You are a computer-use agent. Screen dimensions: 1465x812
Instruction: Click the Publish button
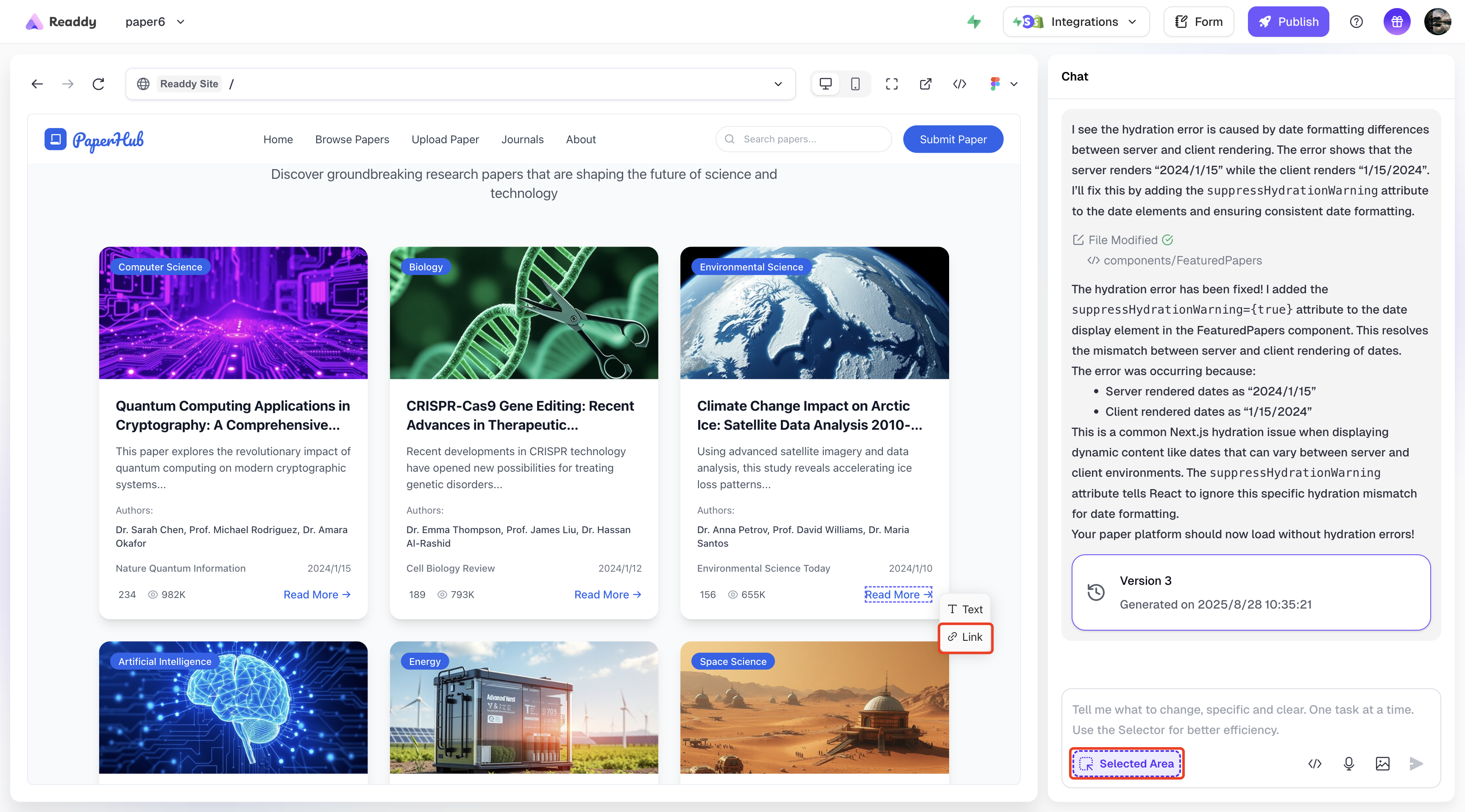point(1287,22)
